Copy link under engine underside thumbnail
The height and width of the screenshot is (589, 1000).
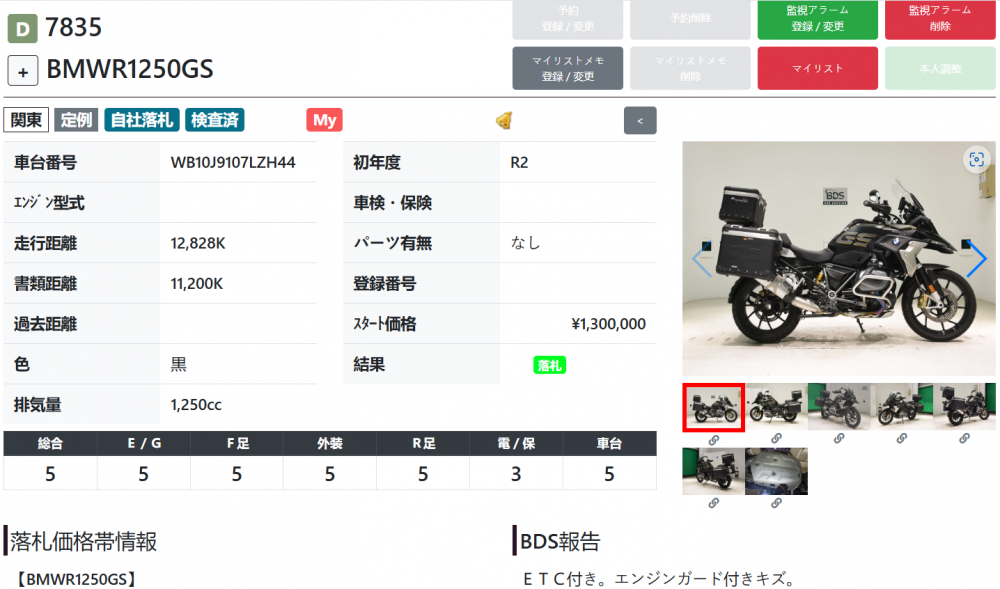pyautogui.click(x=776, y=502)
